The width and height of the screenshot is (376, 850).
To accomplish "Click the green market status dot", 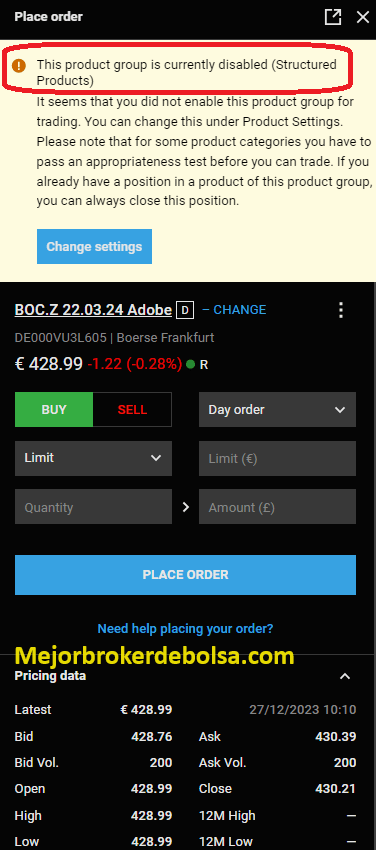I will (x=190, y=364).
